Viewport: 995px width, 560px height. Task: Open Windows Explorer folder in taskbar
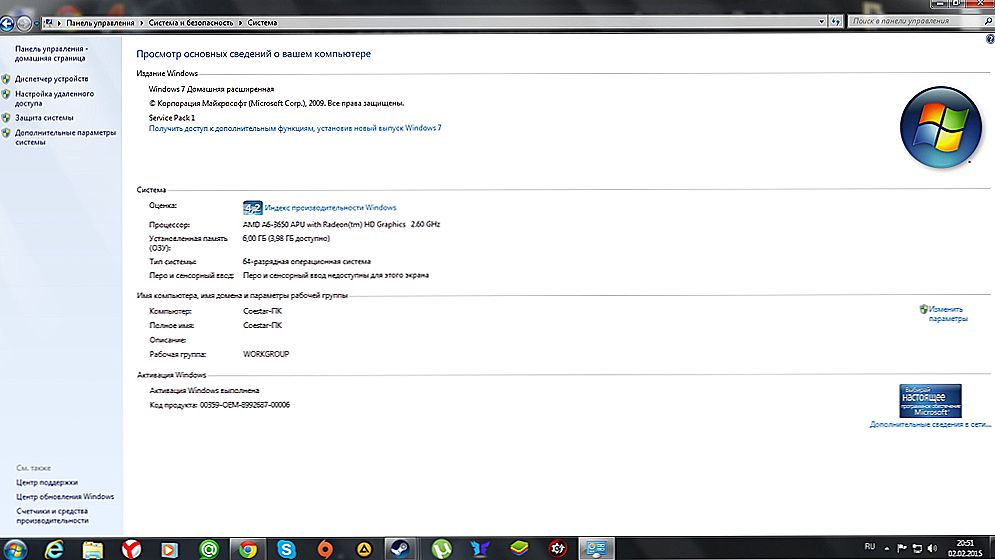point(93,549)
